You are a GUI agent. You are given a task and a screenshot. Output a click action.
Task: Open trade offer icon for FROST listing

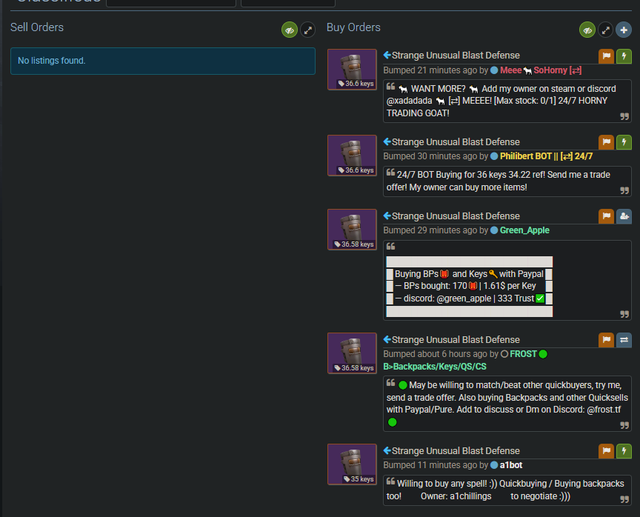(624, 340)
